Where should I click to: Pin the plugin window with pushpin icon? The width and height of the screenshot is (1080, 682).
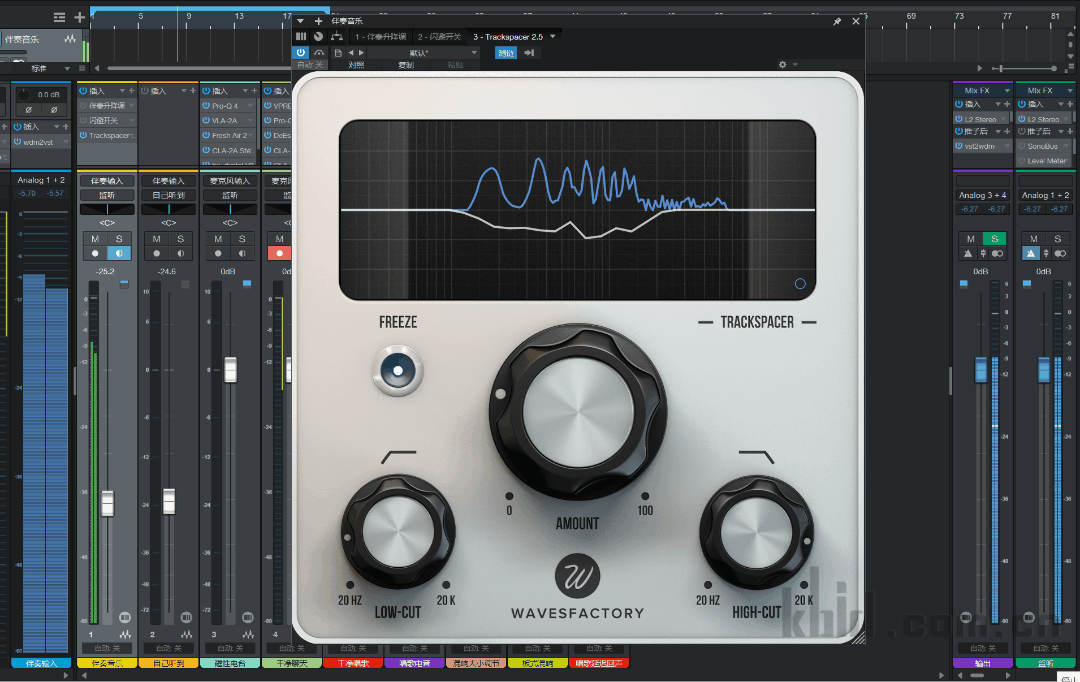(837, 21)
